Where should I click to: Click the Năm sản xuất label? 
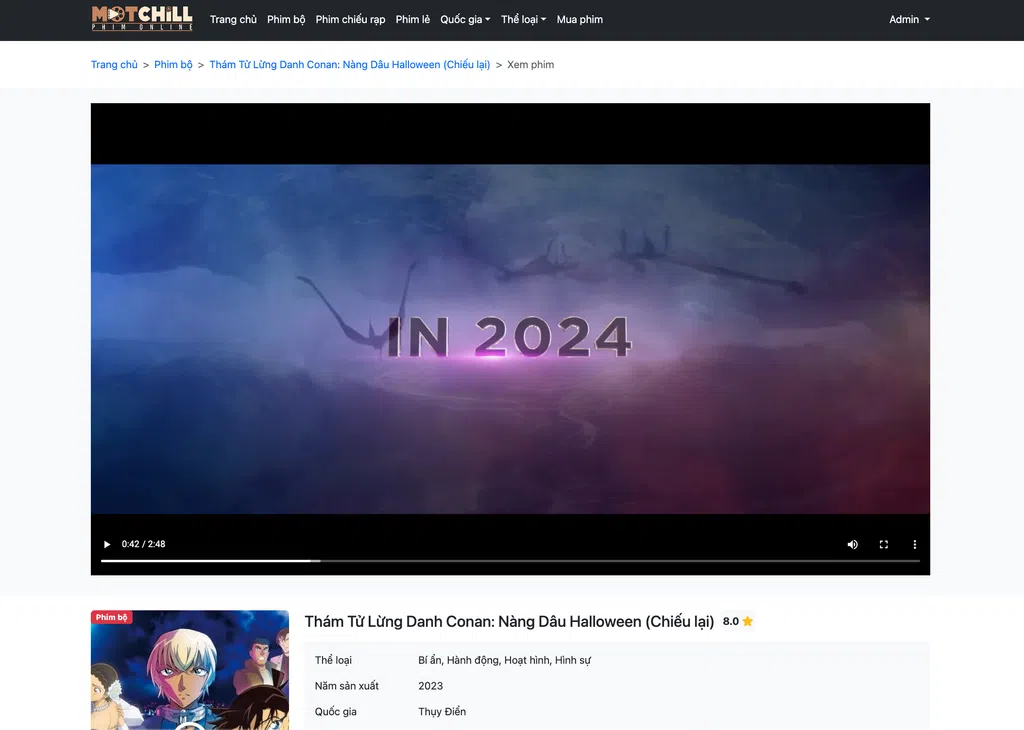347,686
